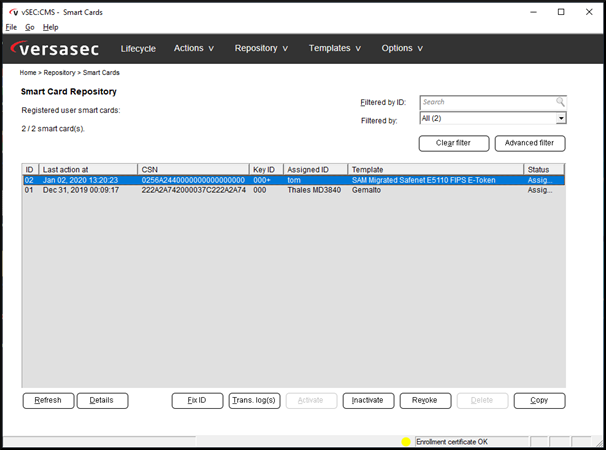This screenshot has height=450, width=606.
Task: Click the '2 / 2 smart card(s)' text
Action: click(x=53, y=129)
